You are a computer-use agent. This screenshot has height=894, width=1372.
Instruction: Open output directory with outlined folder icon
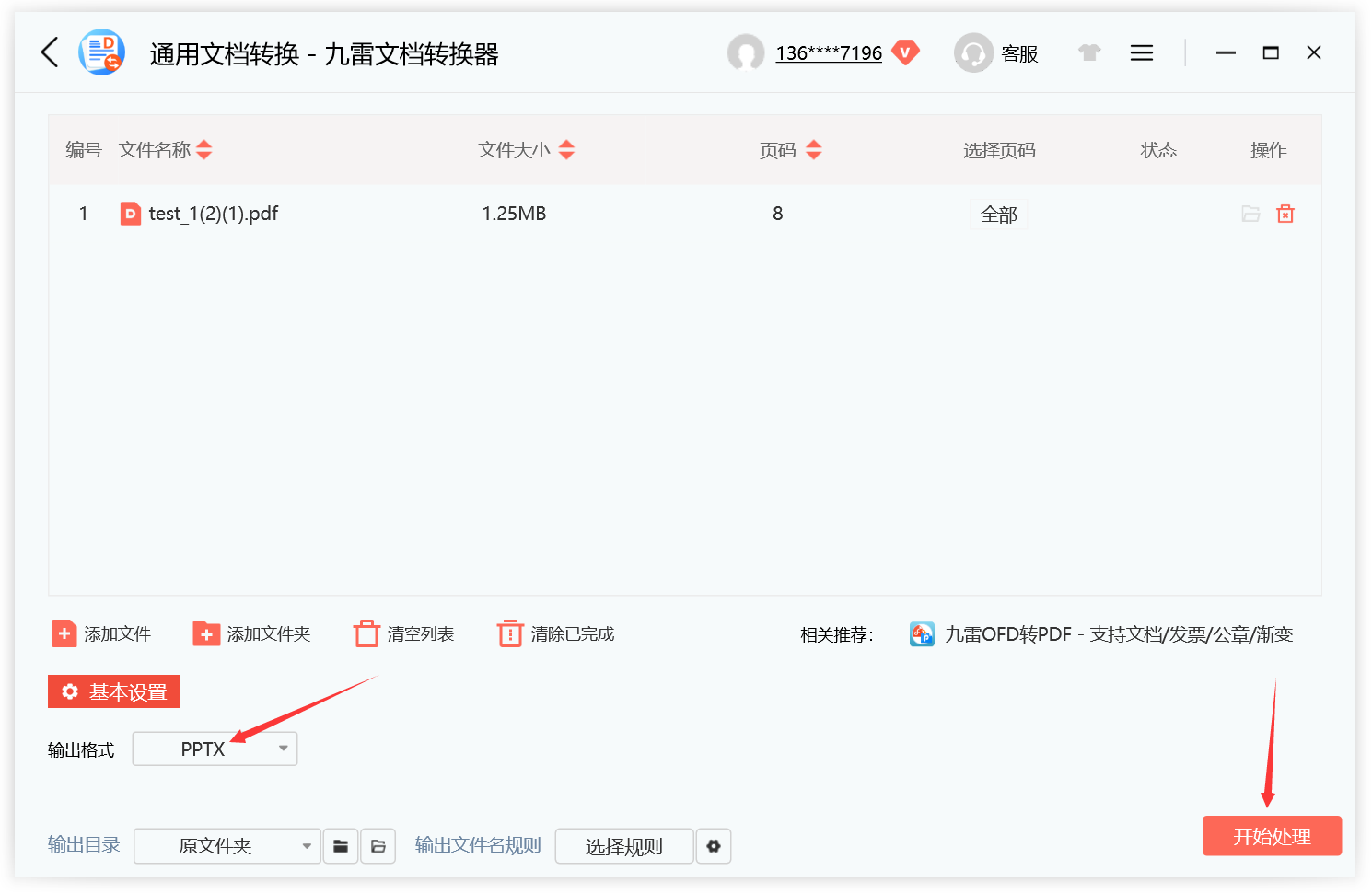[378, 846]
